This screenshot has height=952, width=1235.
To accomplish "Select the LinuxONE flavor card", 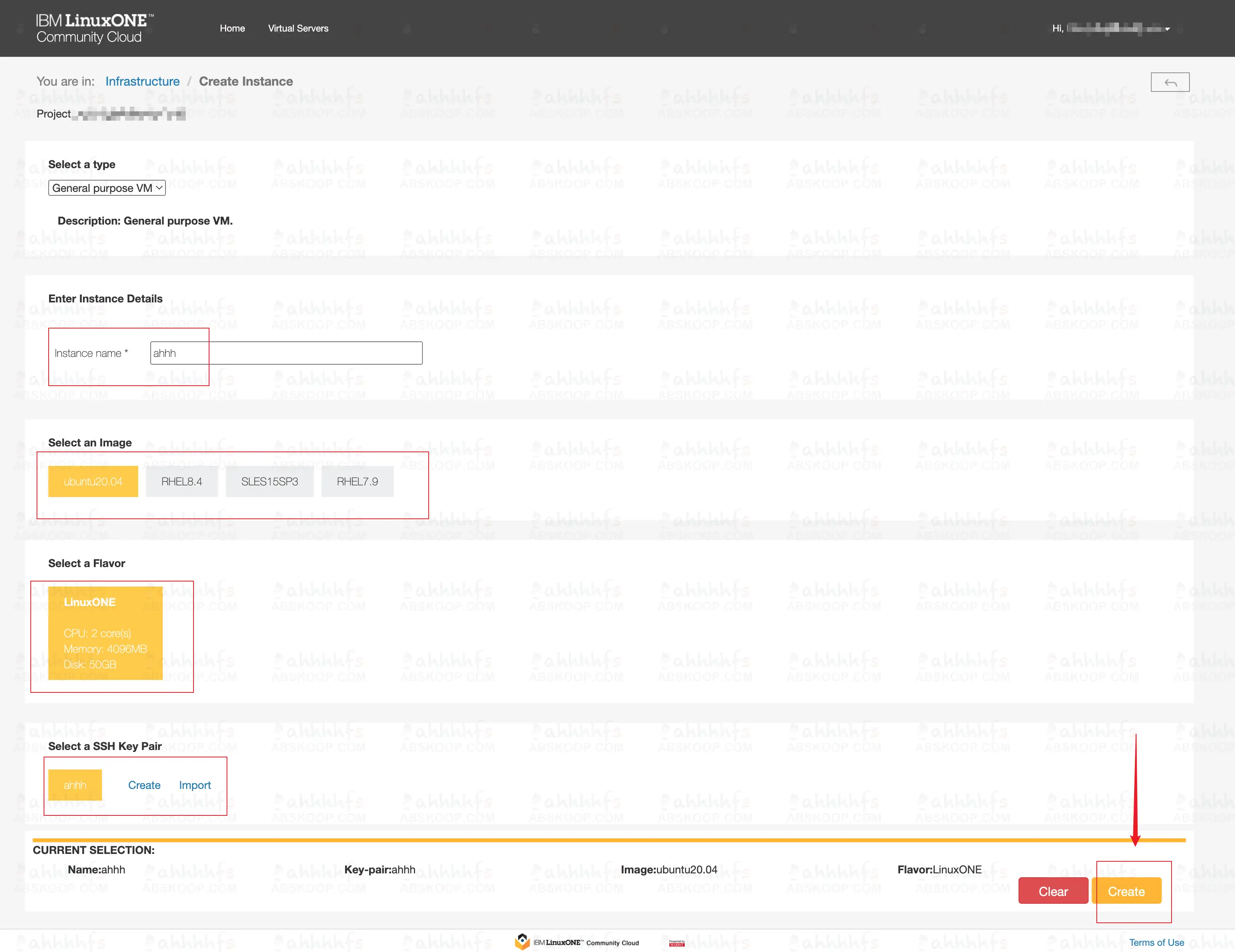I will 105,633.
